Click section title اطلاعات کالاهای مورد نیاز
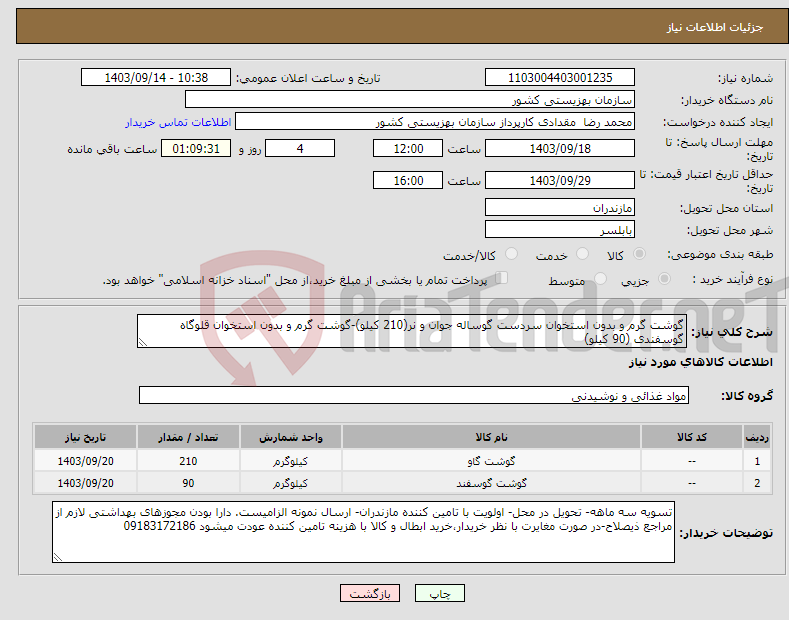The image size is (789, 620). [700, 362]
